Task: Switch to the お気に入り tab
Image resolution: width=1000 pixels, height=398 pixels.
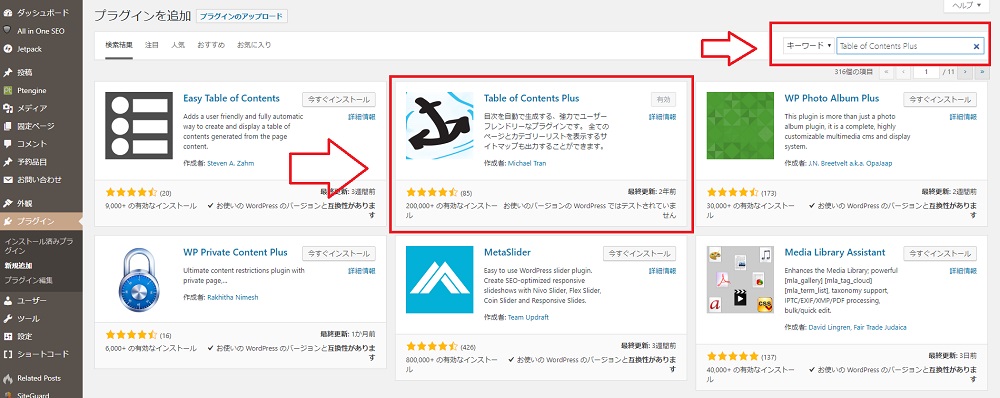Action: point(253,45)
